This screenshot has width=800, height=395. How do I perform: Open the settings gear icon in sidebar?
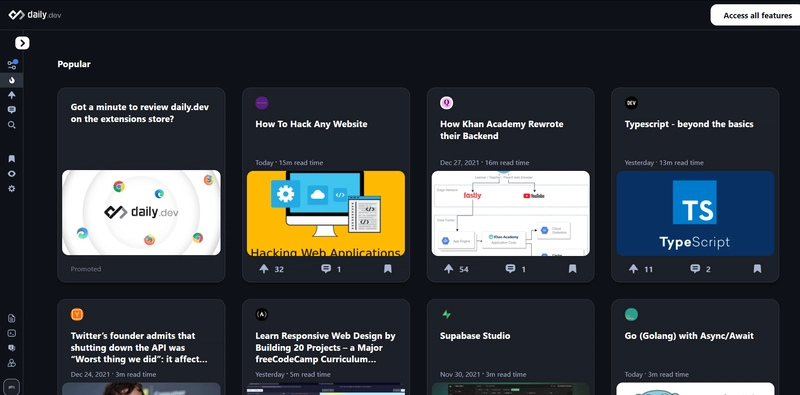click(12, 188)
